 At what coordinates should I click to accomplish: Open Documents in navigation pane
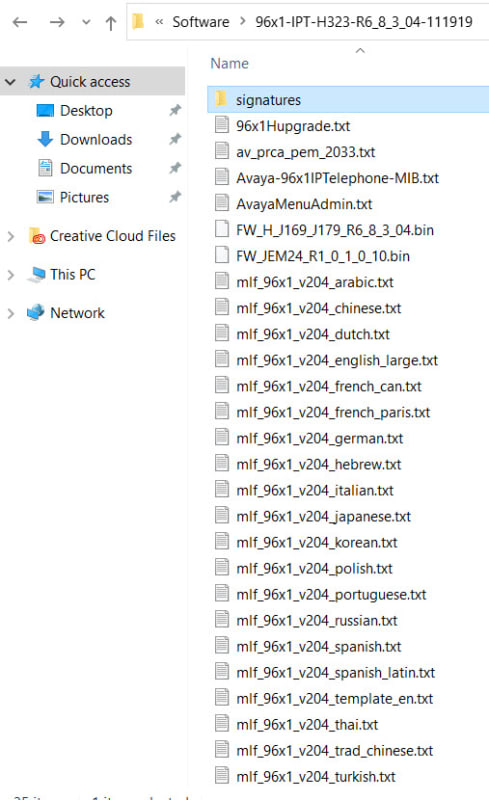point(96,168)
